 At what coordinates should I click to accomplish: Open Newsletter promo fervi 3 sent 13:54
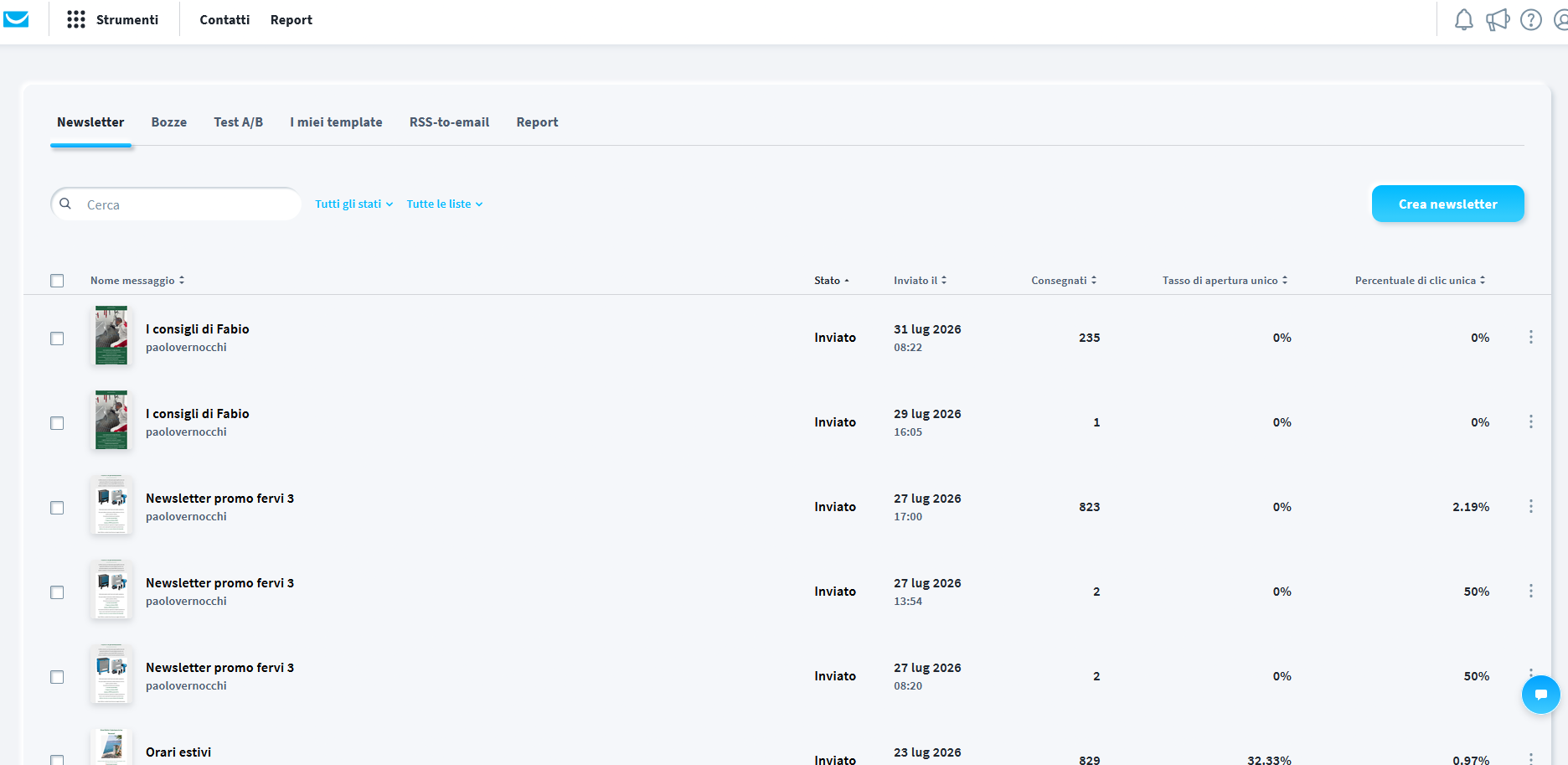click(x=220, y=583)
